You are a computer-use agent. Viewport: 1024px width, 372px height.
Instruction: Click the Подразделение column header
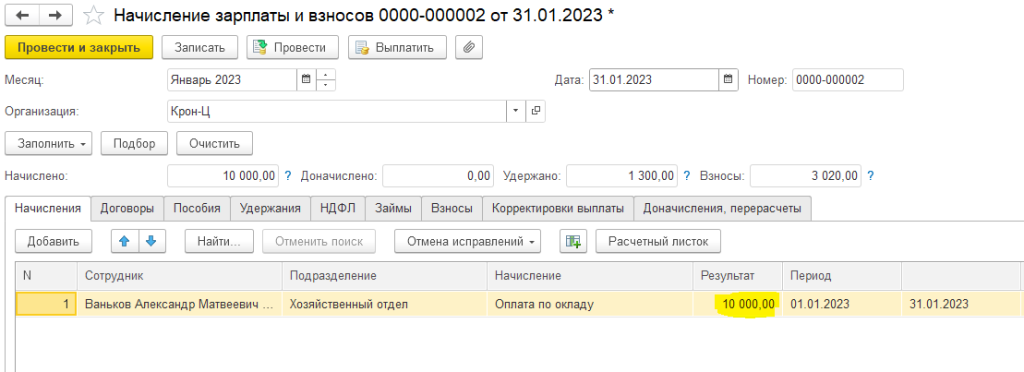385,276
